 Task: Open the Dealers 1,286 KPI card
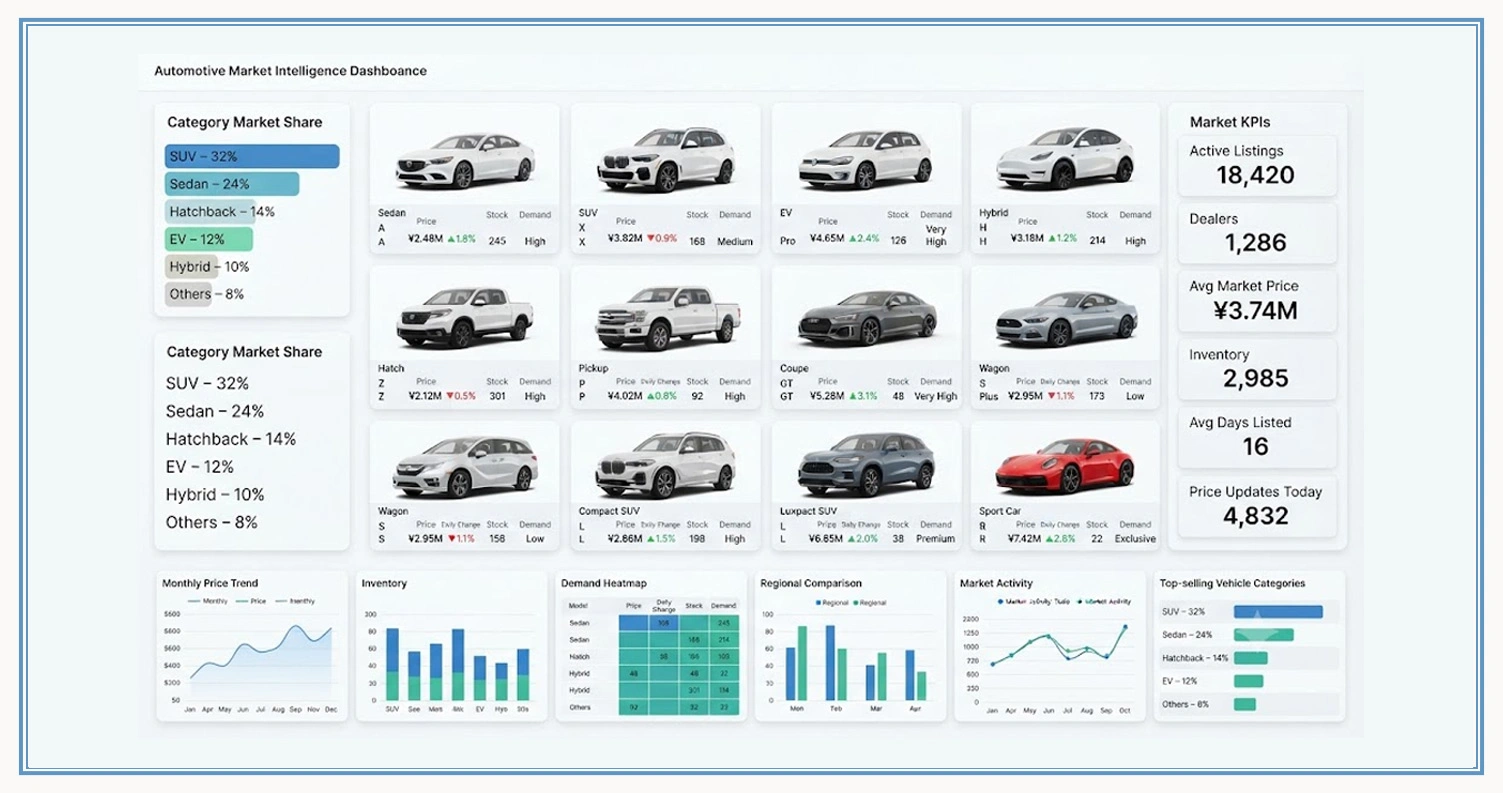[1256, 232]
